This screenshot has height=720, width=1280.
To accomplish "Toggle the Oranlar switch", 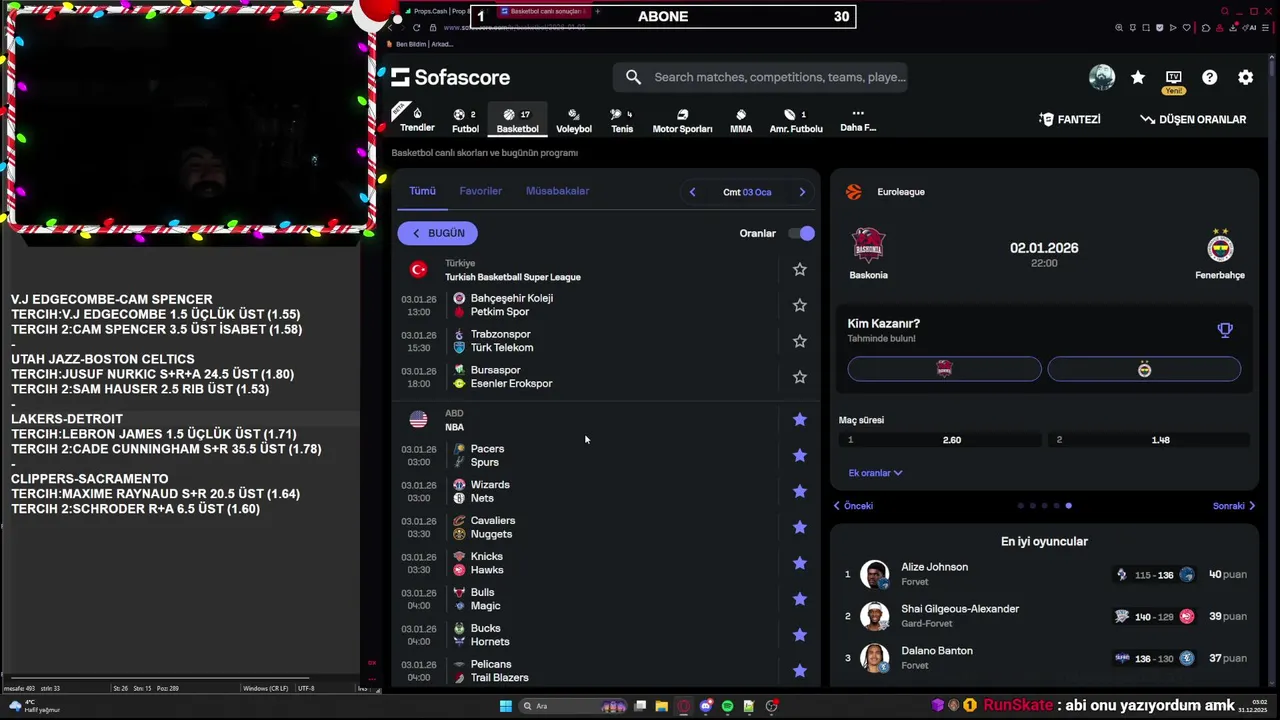I will 801,233.
